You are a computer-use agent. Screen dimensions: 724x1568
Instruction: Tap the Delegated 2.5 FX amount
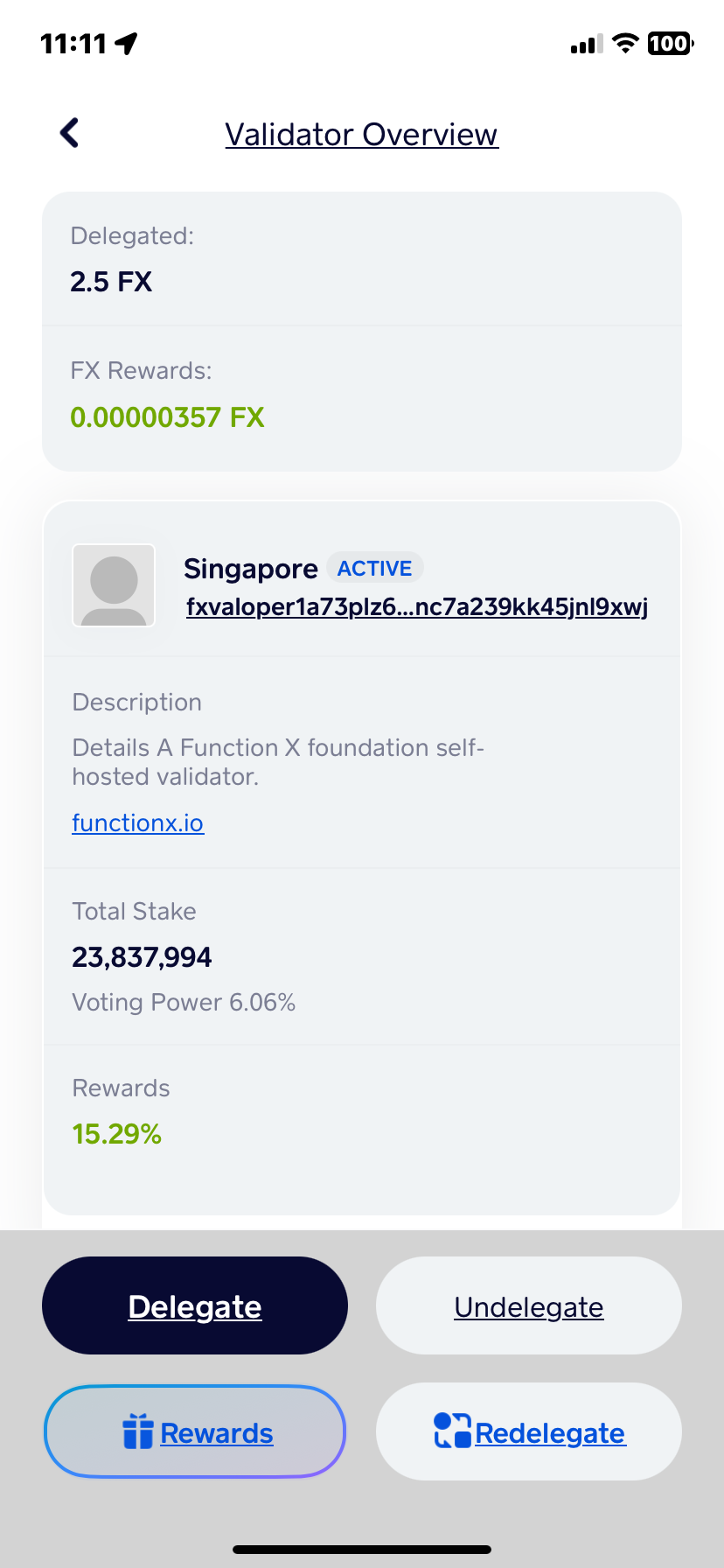coord(111,282)
